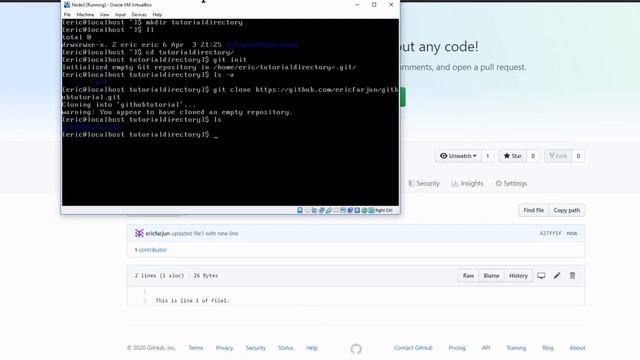Open the commit hash 427ff5f
Screen dimensions: 640x360
tap(550, 233)
